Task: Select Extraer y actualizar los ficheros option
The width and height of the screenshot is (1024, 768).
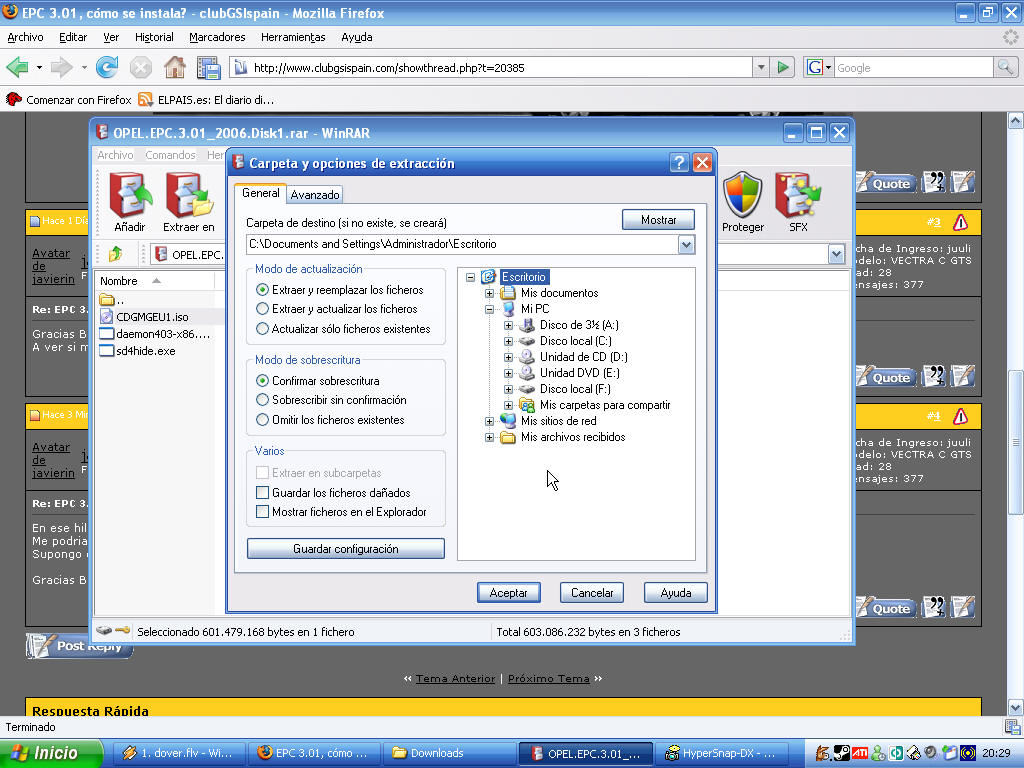Action: tap(263, 309)
